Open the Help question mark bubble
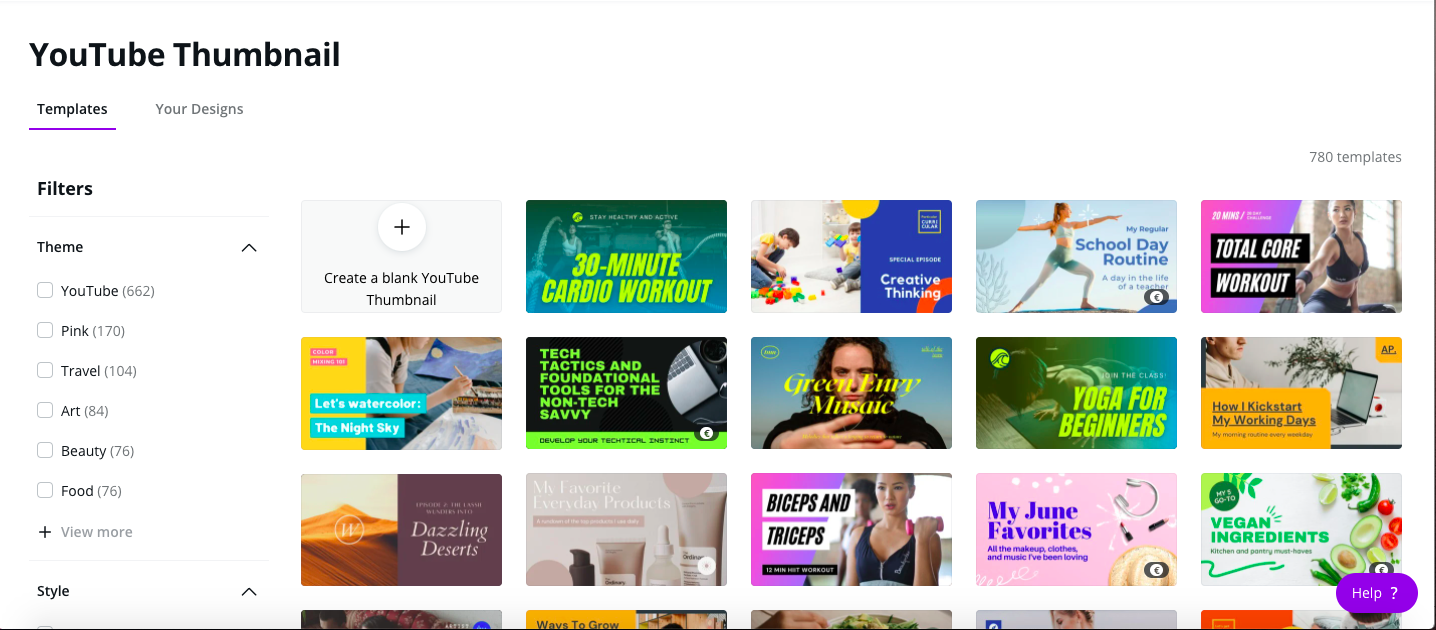This screenshot has width=1436, height=630. point(1377,593)
